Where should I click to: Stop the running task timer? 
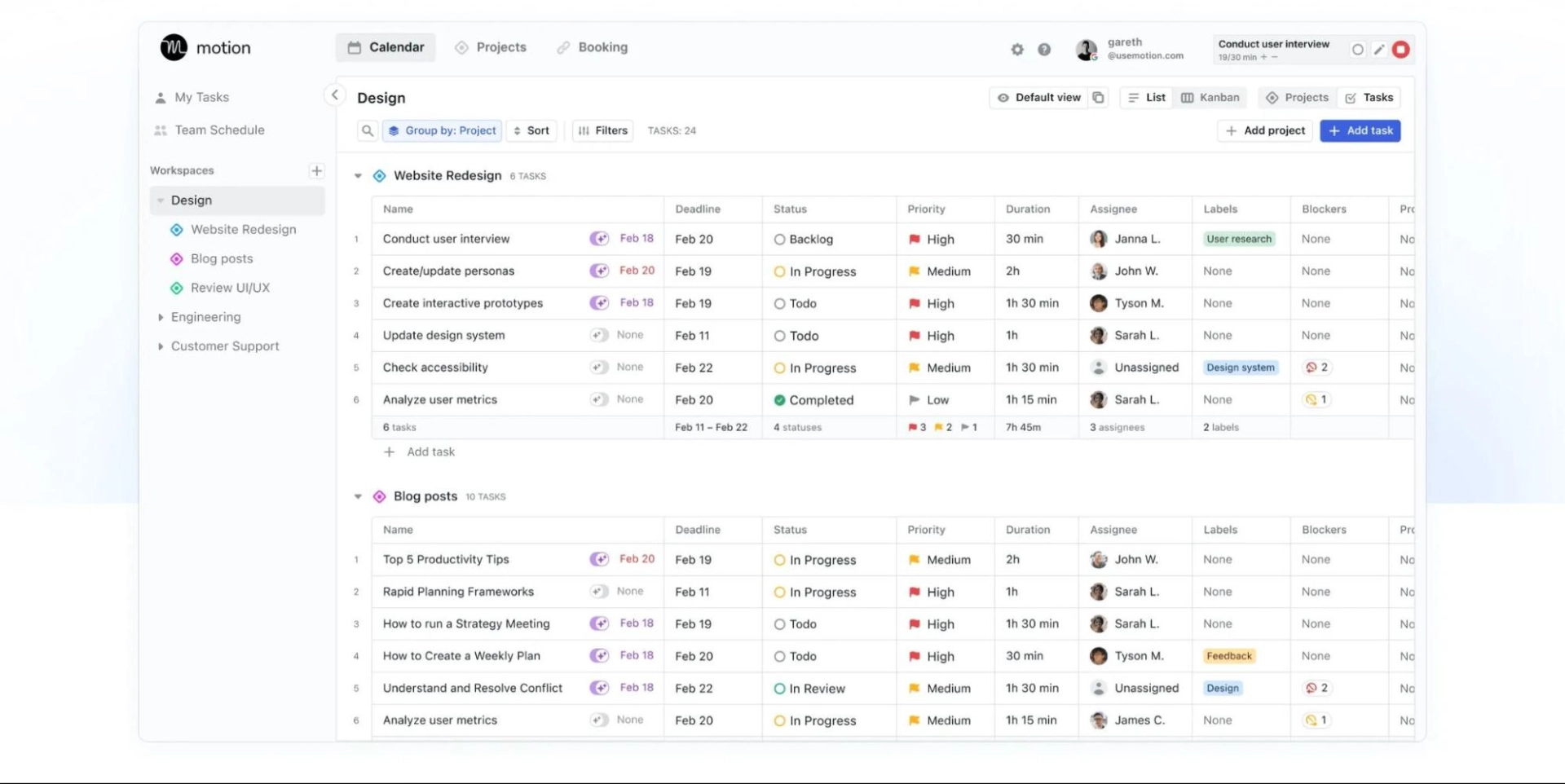tap(1400, 50)
